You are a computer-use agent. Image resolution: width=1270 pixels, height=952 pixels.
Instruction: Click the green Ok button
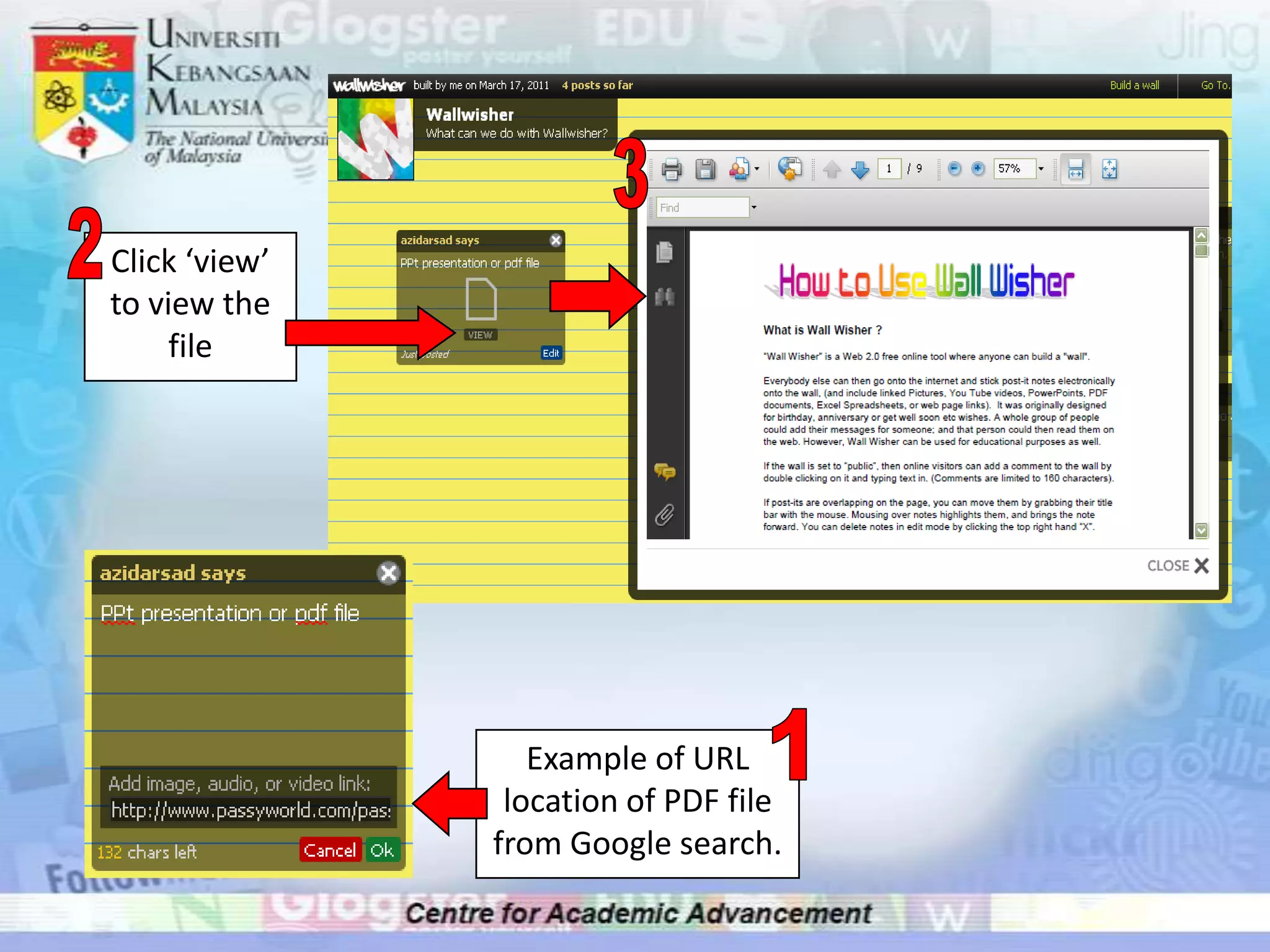tap(382, 850)
